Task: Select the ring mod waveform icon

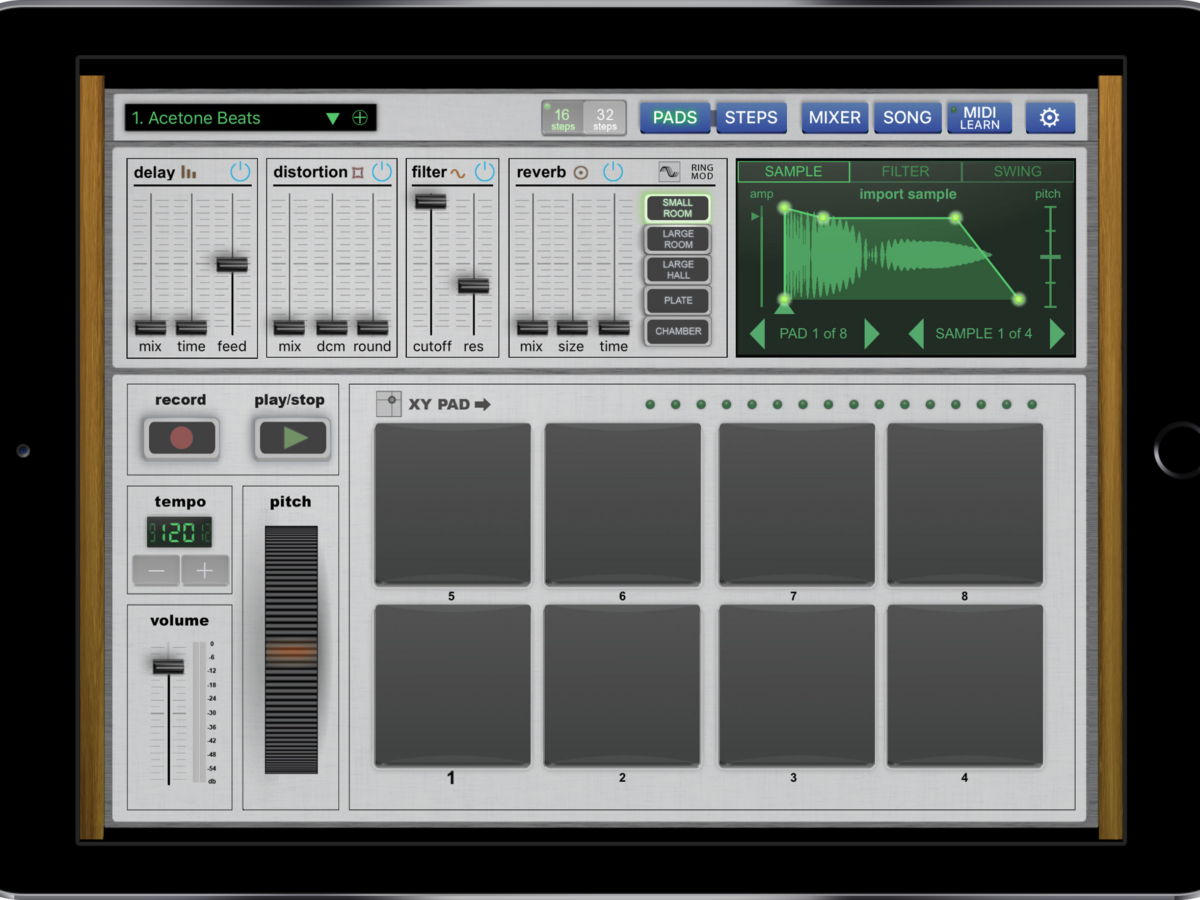Action: click(669, 172)
